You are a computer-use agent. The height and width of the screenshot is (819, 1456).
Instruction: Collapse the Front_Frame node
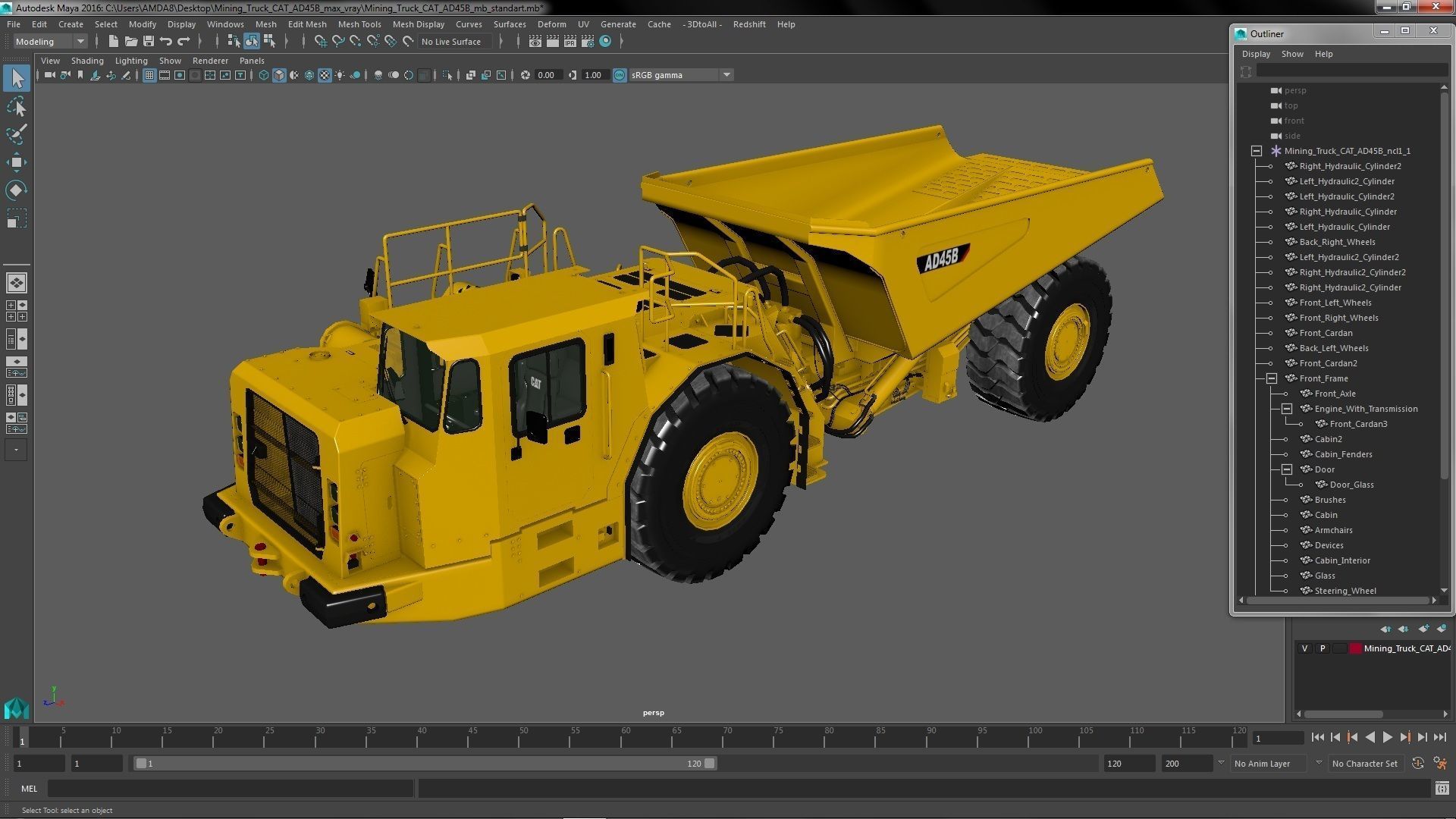pos(1272,378)
